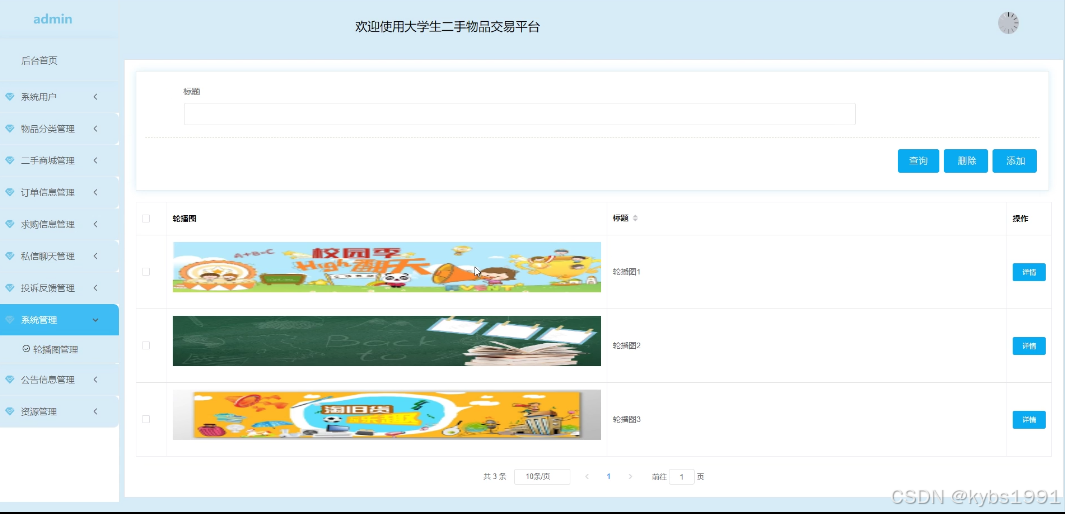Click the diamond icon beside 公告信息管理

pyautogui.click(x=10, y=380)
